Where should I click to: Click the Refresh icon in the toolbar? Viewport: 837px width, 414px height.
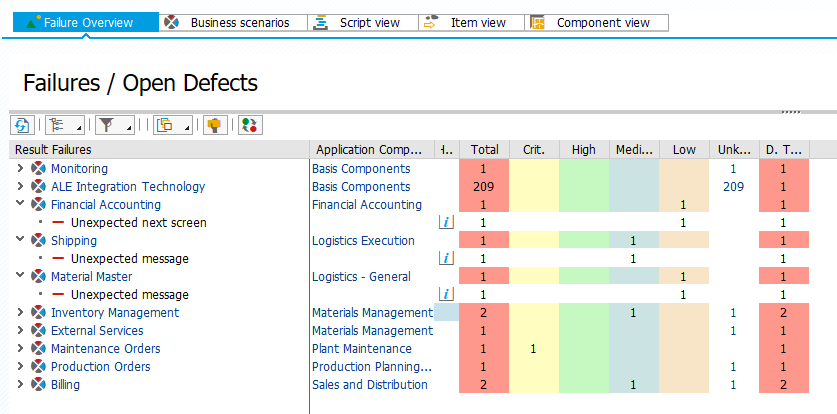point(22,125)
